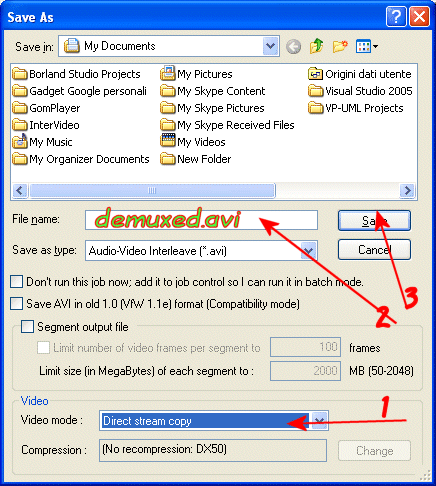The image size is (436, 486).
Task: Click the horizontal scrollbar right arrow
Action: (407, 191)
